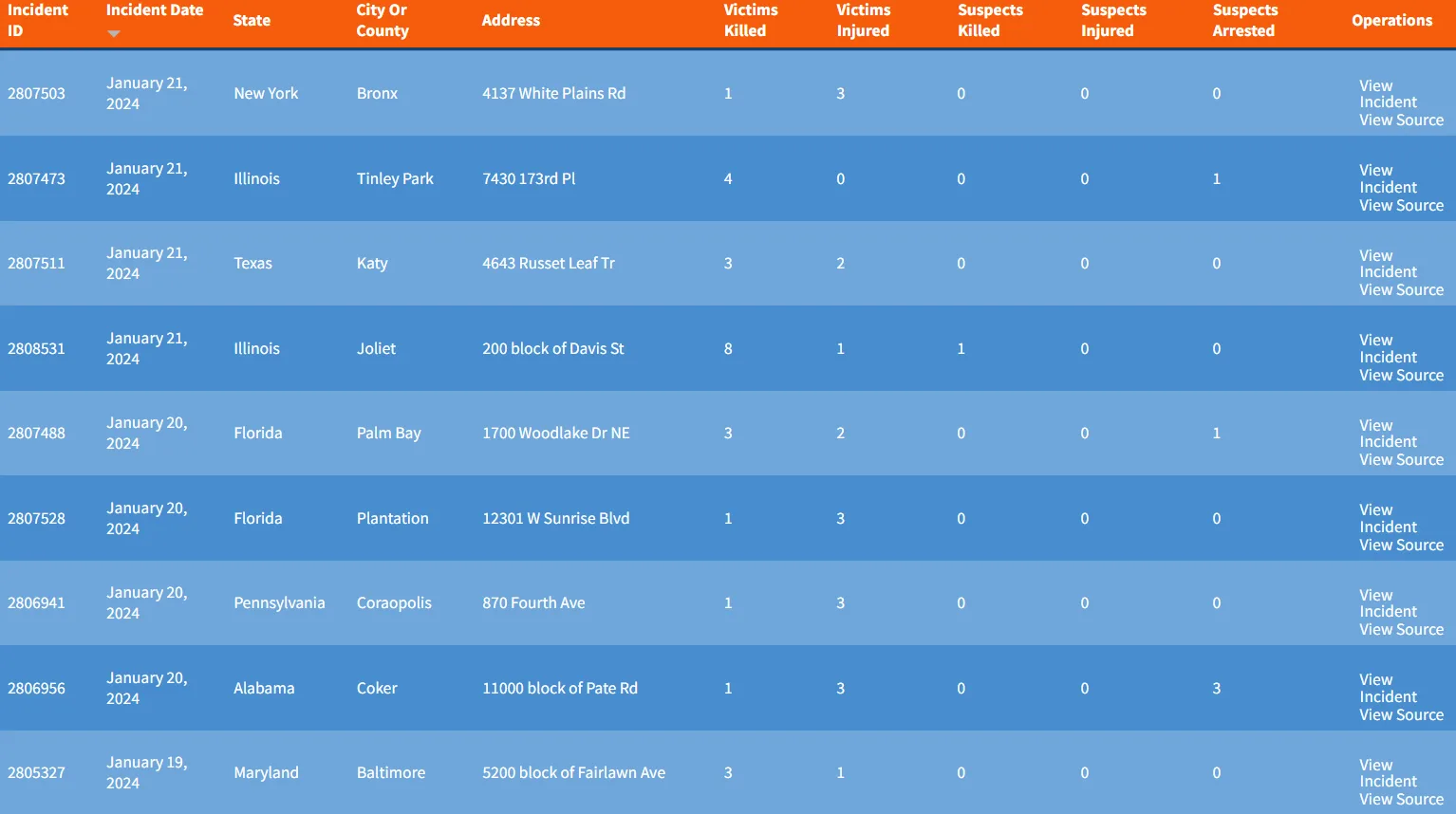Click address 1700 Woodlake Dr NE

[555, 433]
